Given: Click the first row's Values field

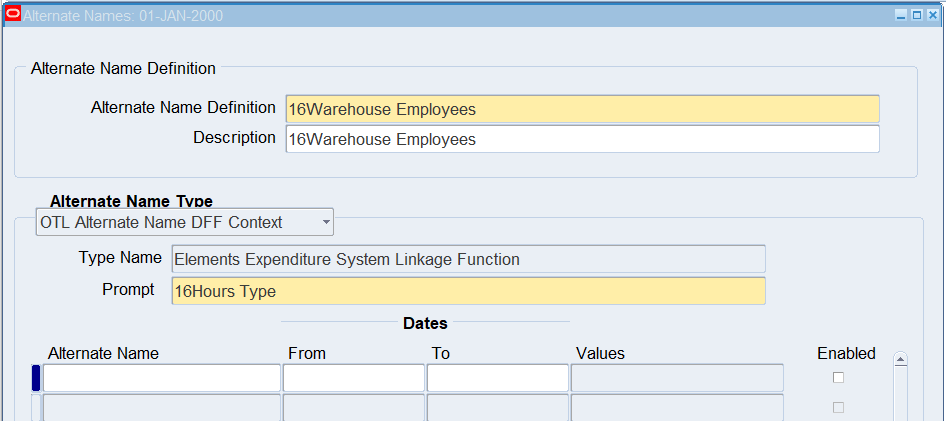Looking at the screenshot, I should 677,378.
